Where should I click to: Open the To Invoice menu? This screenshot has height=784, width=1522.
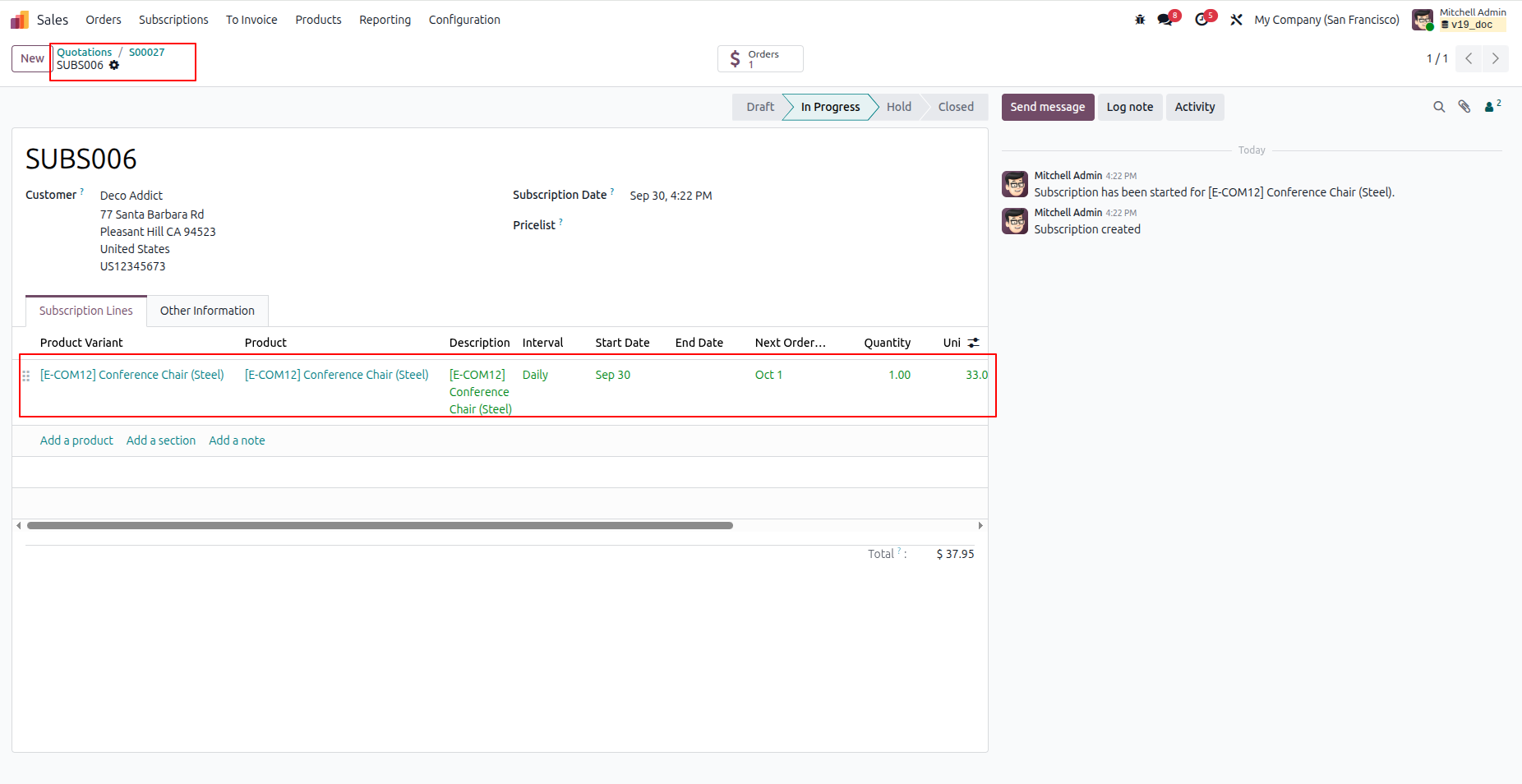251,20
